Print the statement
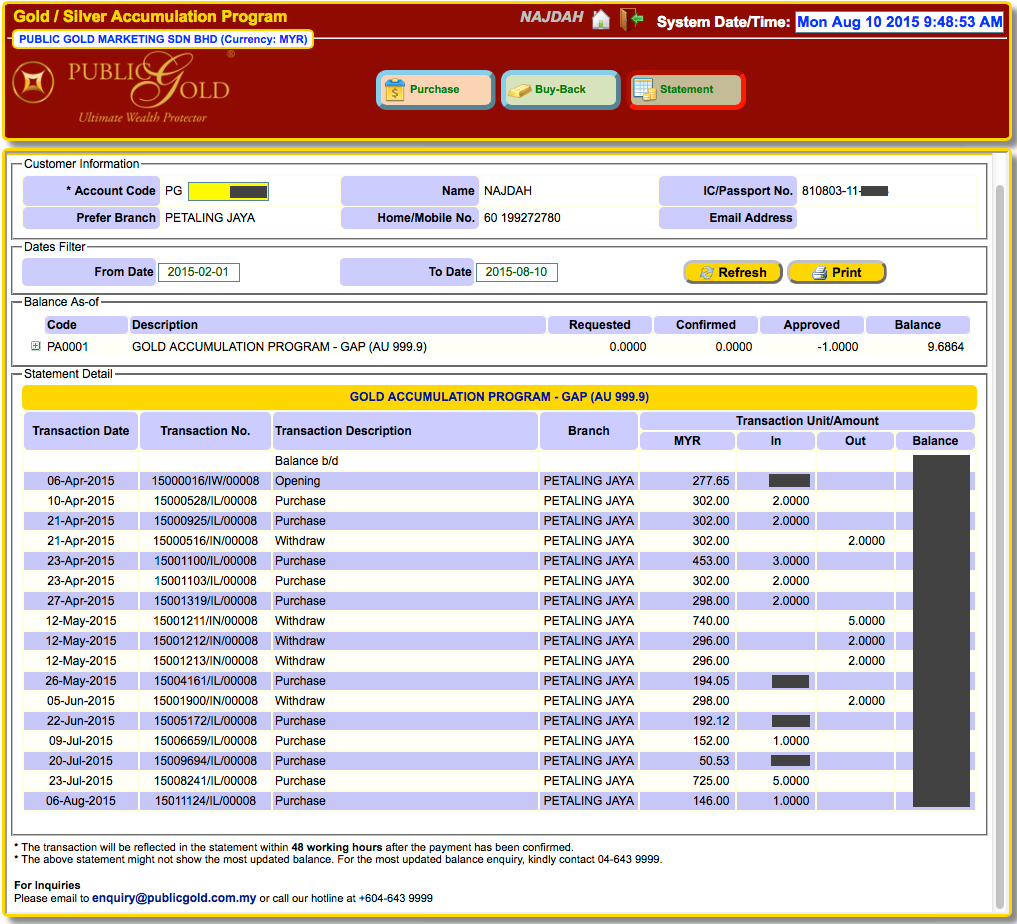1017x924 pixels. (836, 272)
